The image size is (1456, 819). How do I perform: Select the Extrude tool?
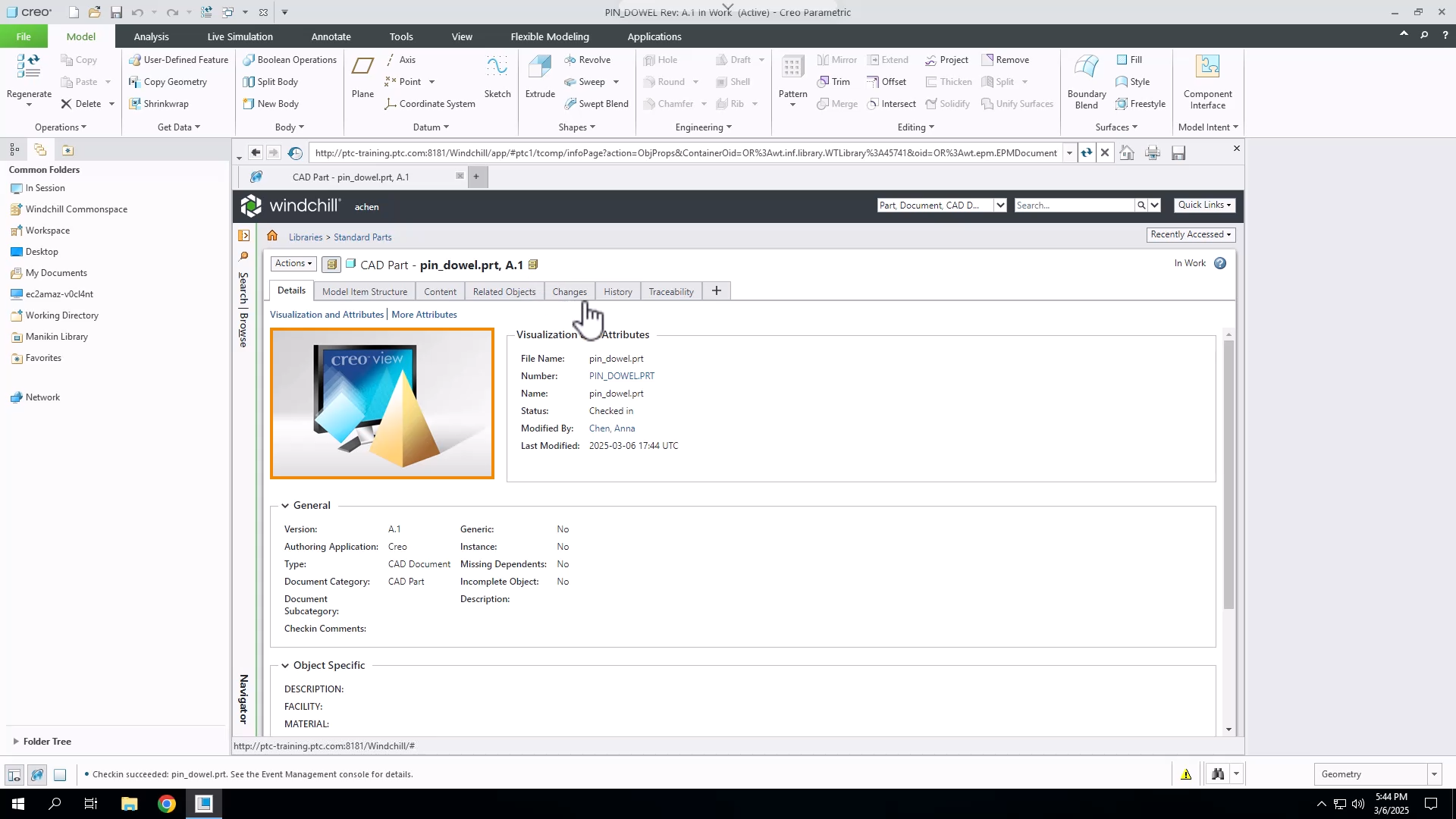539,80
